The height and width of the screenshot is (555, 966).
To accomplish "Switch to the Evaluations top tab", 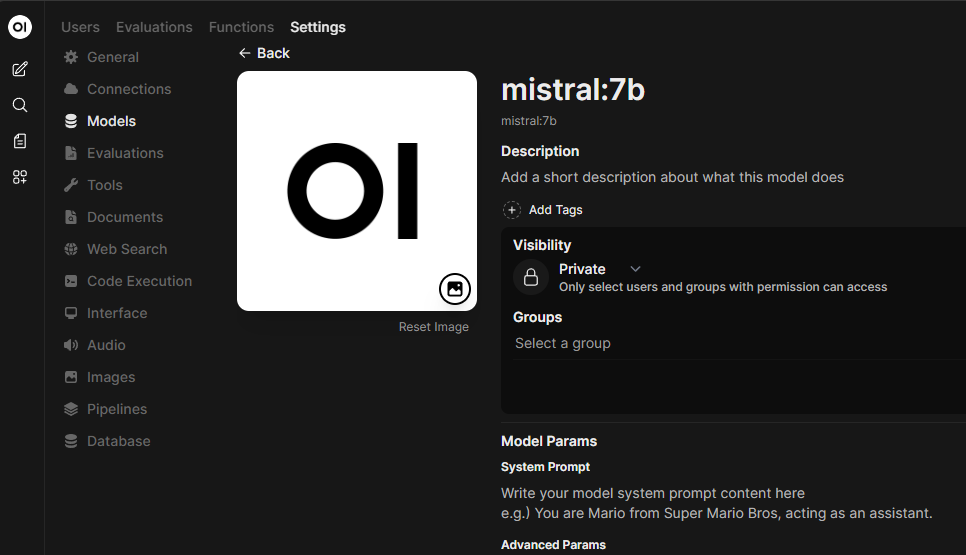I will (154, 27).
